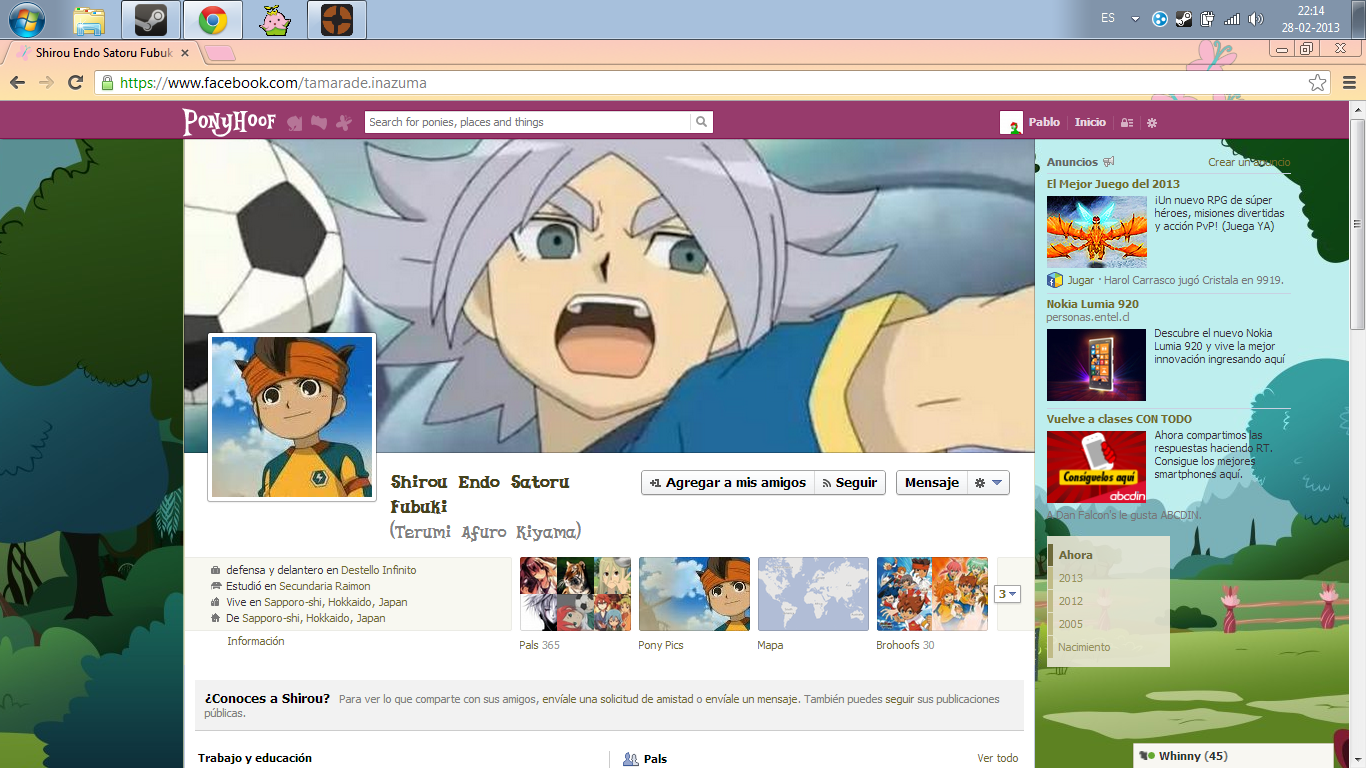Open the gear dropdown next to Mensaje

tap(989, 483)
